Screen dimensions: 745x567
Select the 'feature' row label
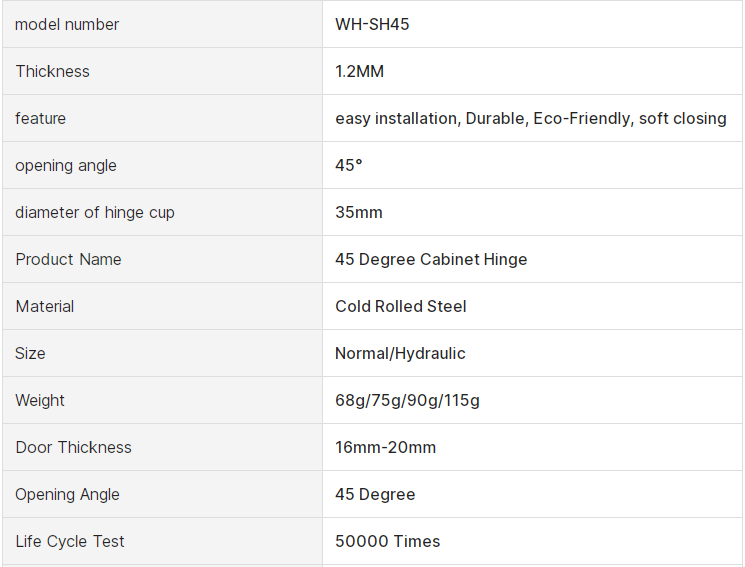click(41, 118)
